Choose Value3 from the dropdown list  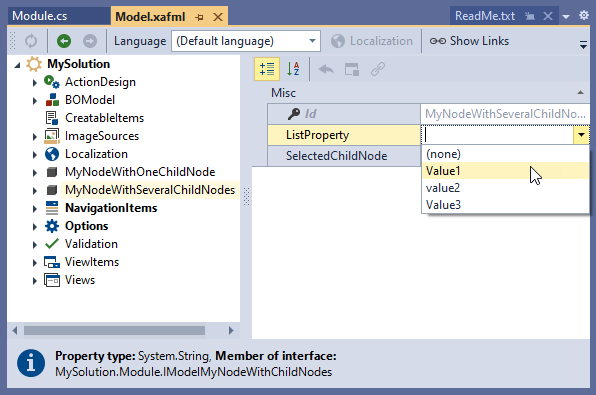505,205
